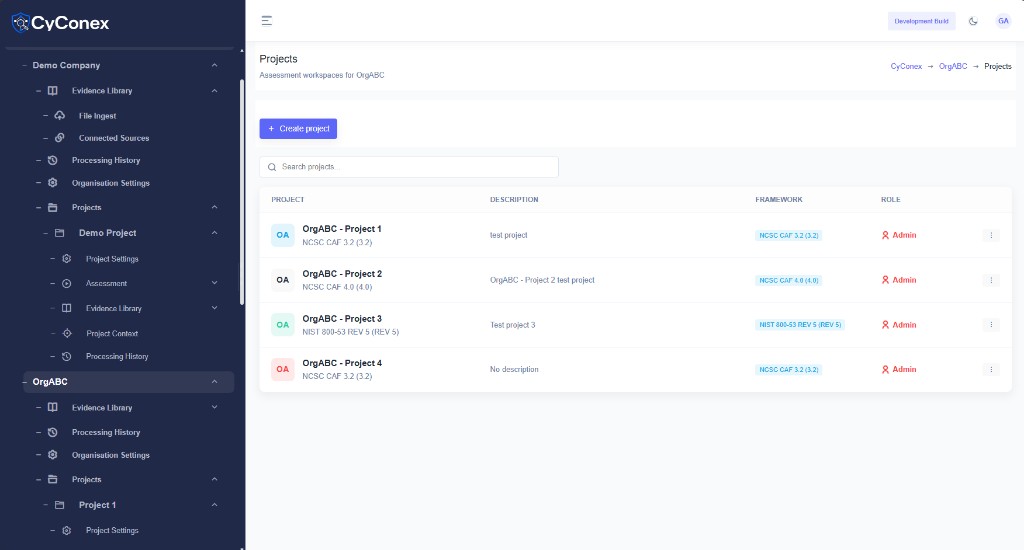
Task: Click the search magnifier icon
Action: tap(272, 167)
